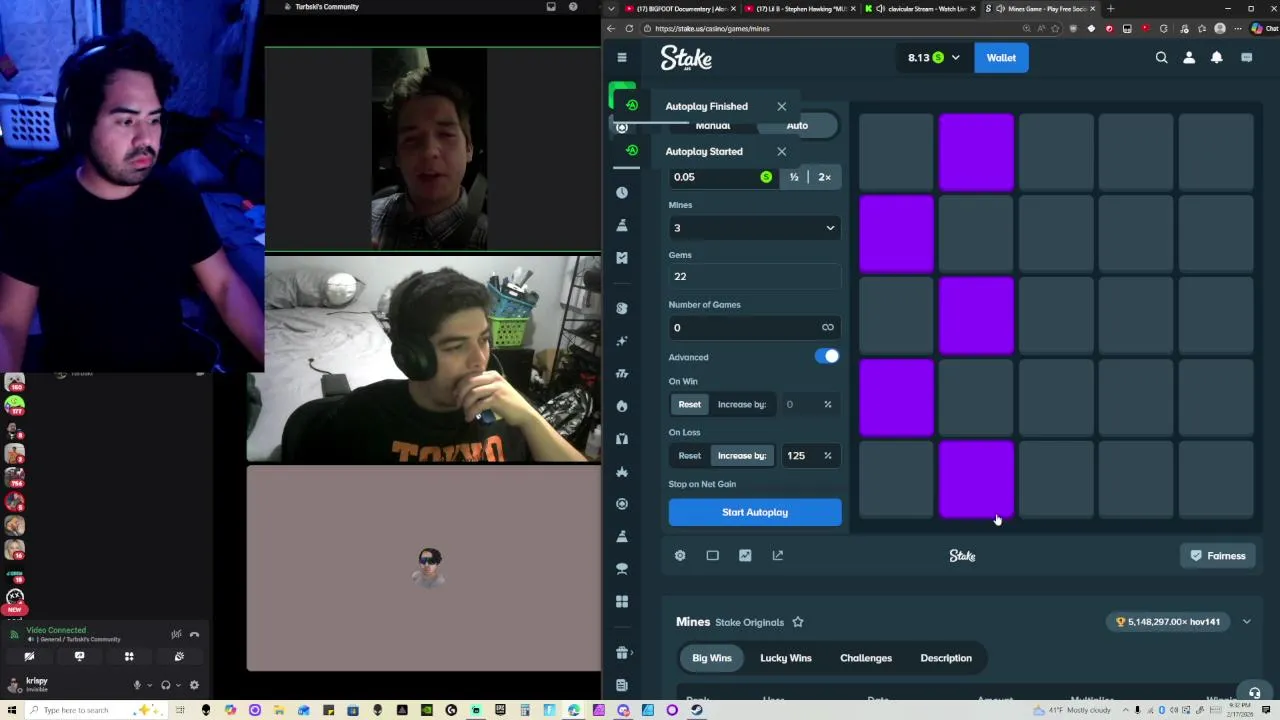The width and height of the screenshot is (1280, 720).
Task: Open the Wallet
Action: click(x=1001, y=57)
